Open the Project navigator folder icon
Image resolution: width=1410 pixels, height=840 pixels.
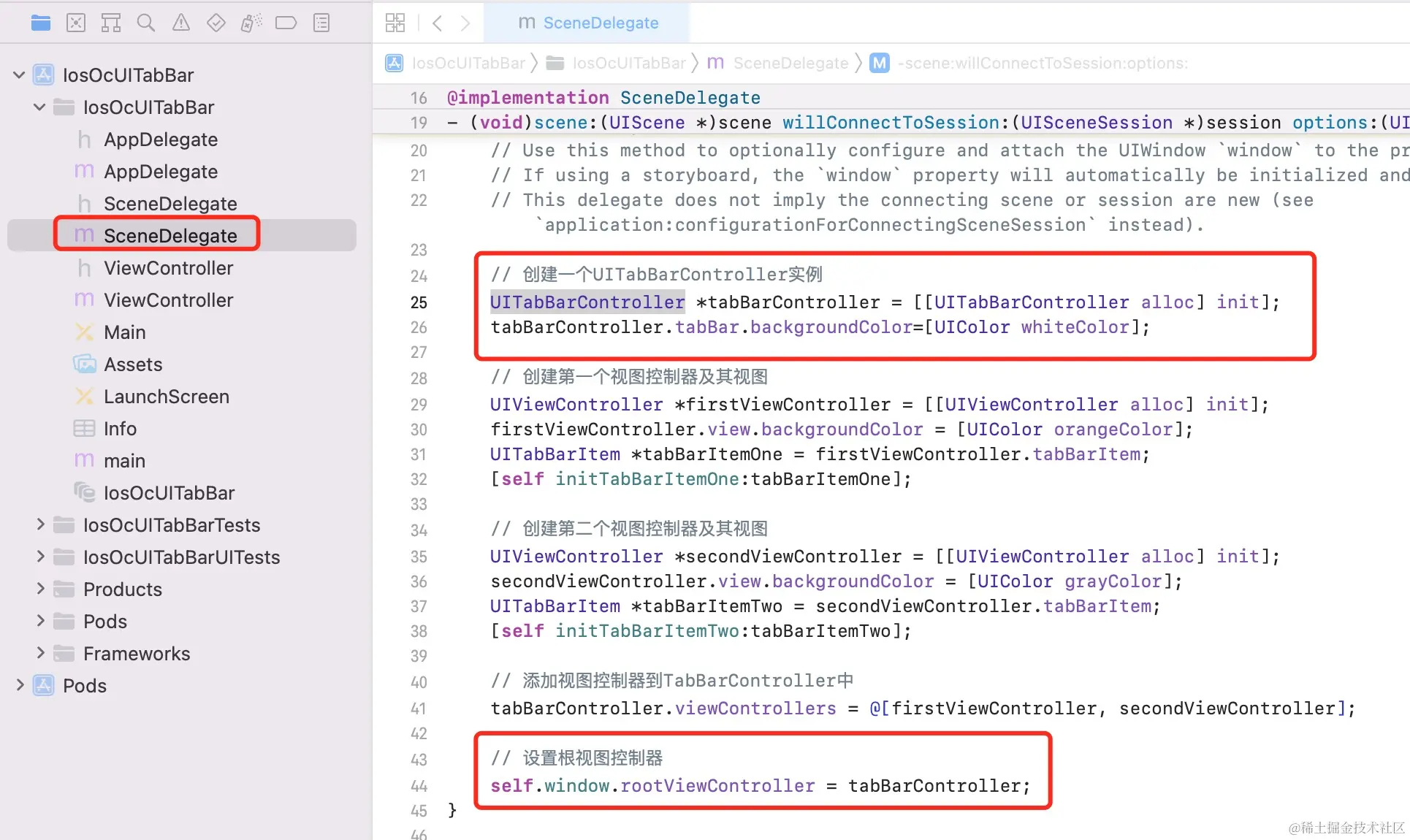coord(41,23)
